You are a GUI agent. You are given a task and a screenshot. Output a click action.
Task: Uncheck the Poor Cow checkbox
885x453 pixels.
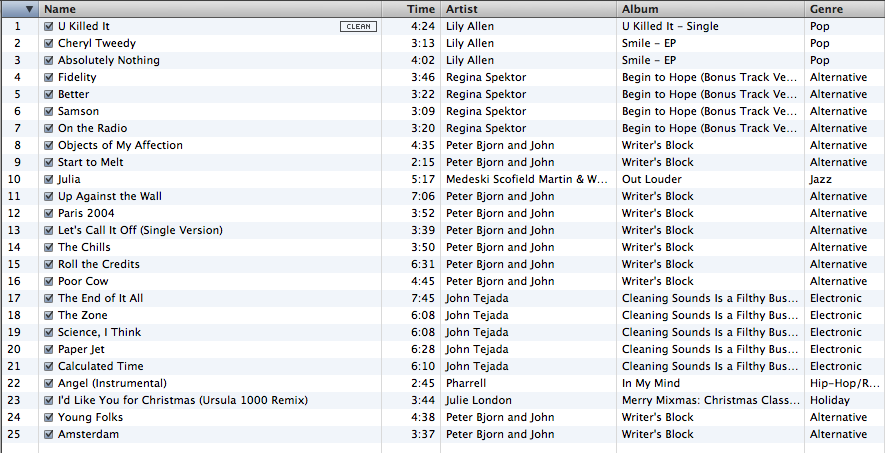tap(49, 281)
